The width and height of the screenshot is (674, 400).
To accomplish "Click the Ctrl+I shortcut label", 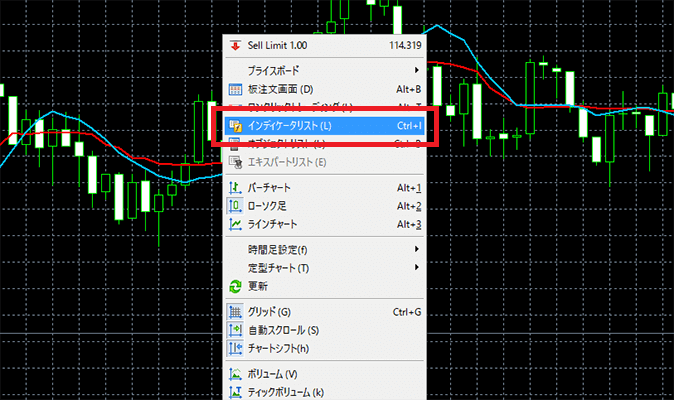I will pyautogui.click(x=409, y=126).
